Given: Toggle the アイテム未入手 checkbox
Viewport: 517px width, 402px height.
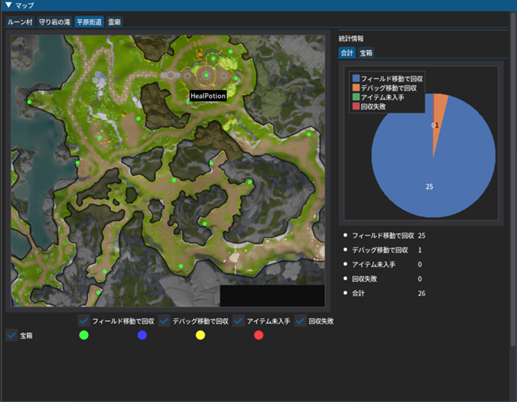Looking at the screenshot, I should (x=239, y=321).
